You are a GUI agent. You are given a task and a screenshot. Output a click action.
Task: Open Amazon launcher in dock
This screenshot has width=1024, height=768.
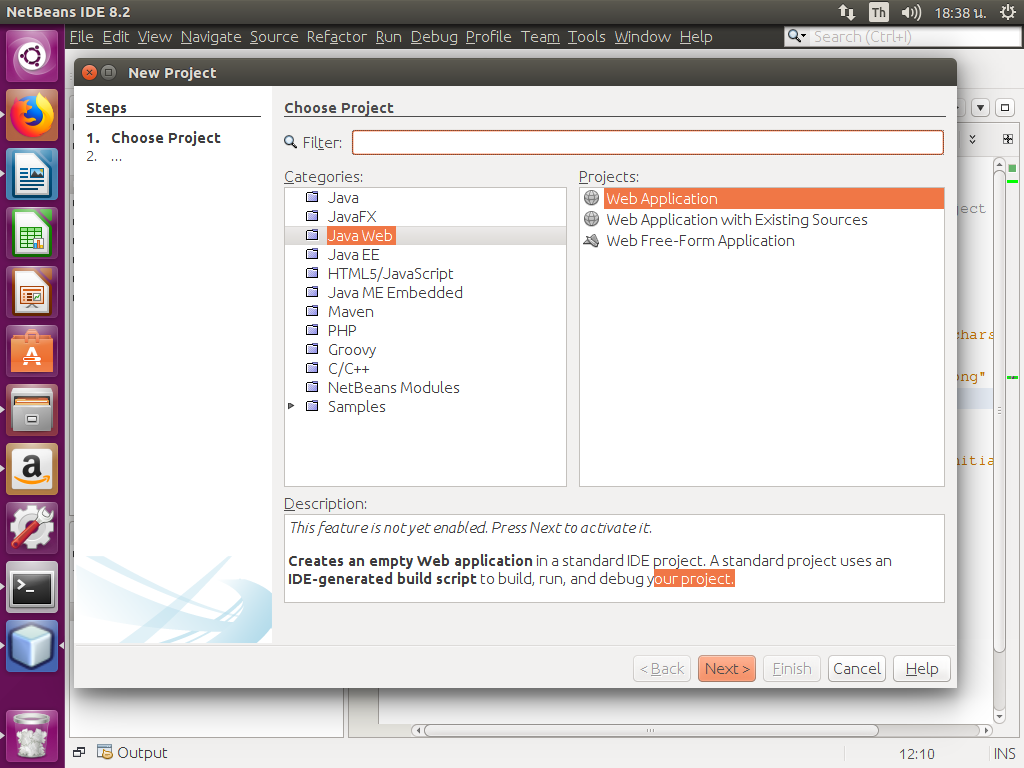(x=32, y=469)
